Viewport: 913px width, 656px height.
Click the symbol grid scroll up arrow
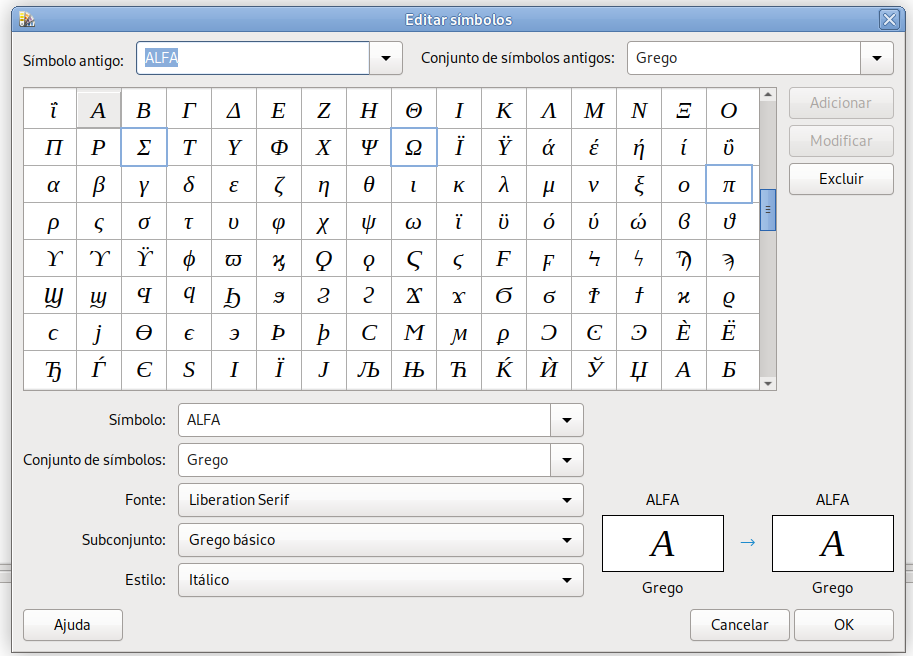coord(768,94)
